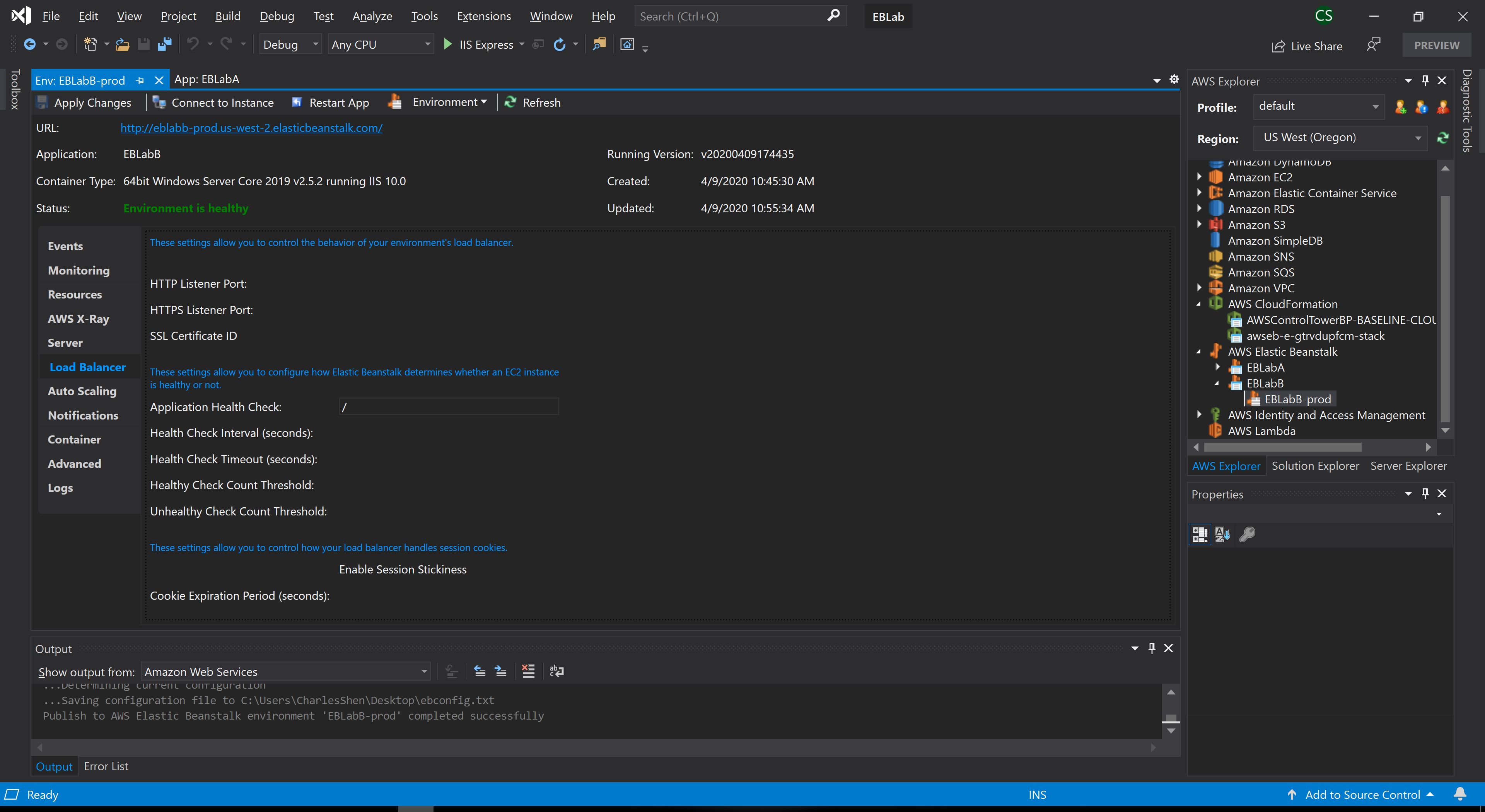Click Restart App
The height and width of the screenshot is (812, 1485).
330,102
